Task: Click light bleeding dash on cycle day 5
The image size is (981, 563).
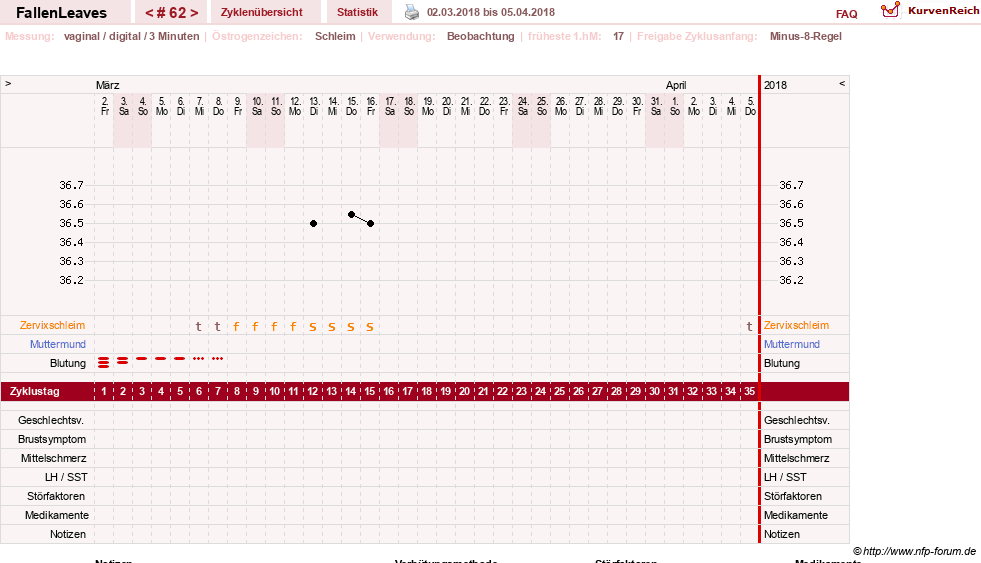Action: (180, 358)
